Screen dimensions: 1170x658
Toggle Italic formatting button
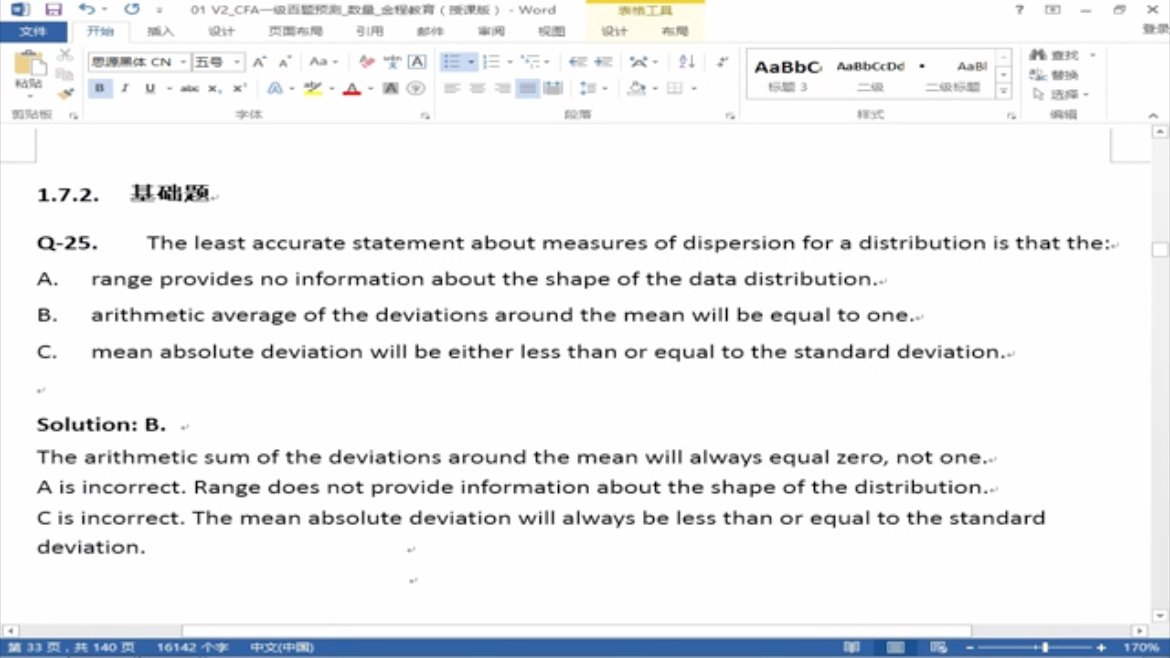click(x=124, y=89)
